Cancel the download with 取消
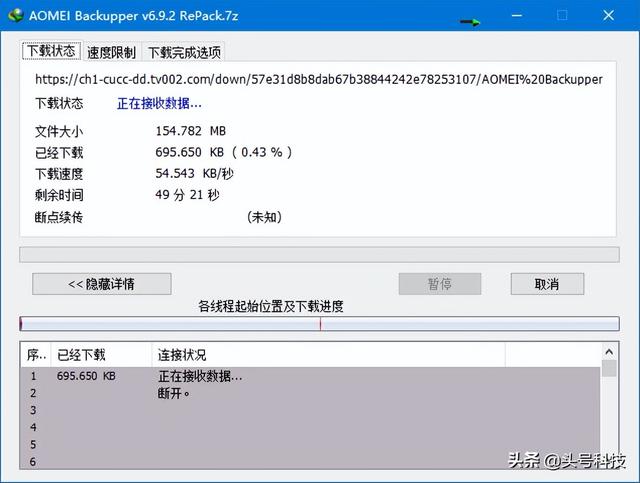640x483 pixels. (547, 284)
